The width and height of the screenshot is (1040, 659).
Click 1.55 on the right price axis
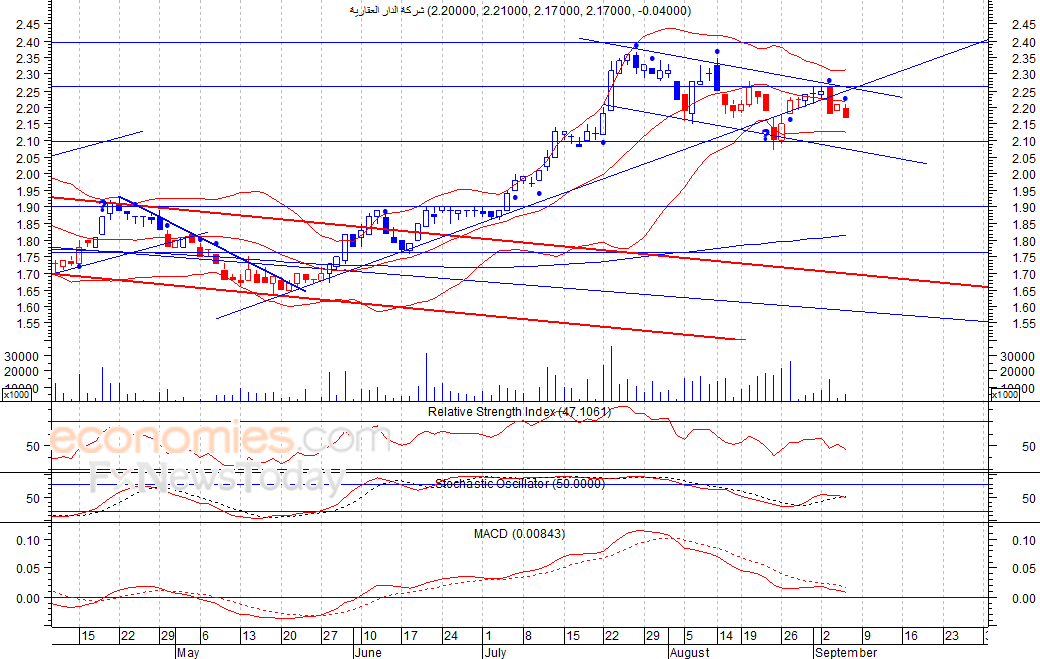coord(1023,324)
